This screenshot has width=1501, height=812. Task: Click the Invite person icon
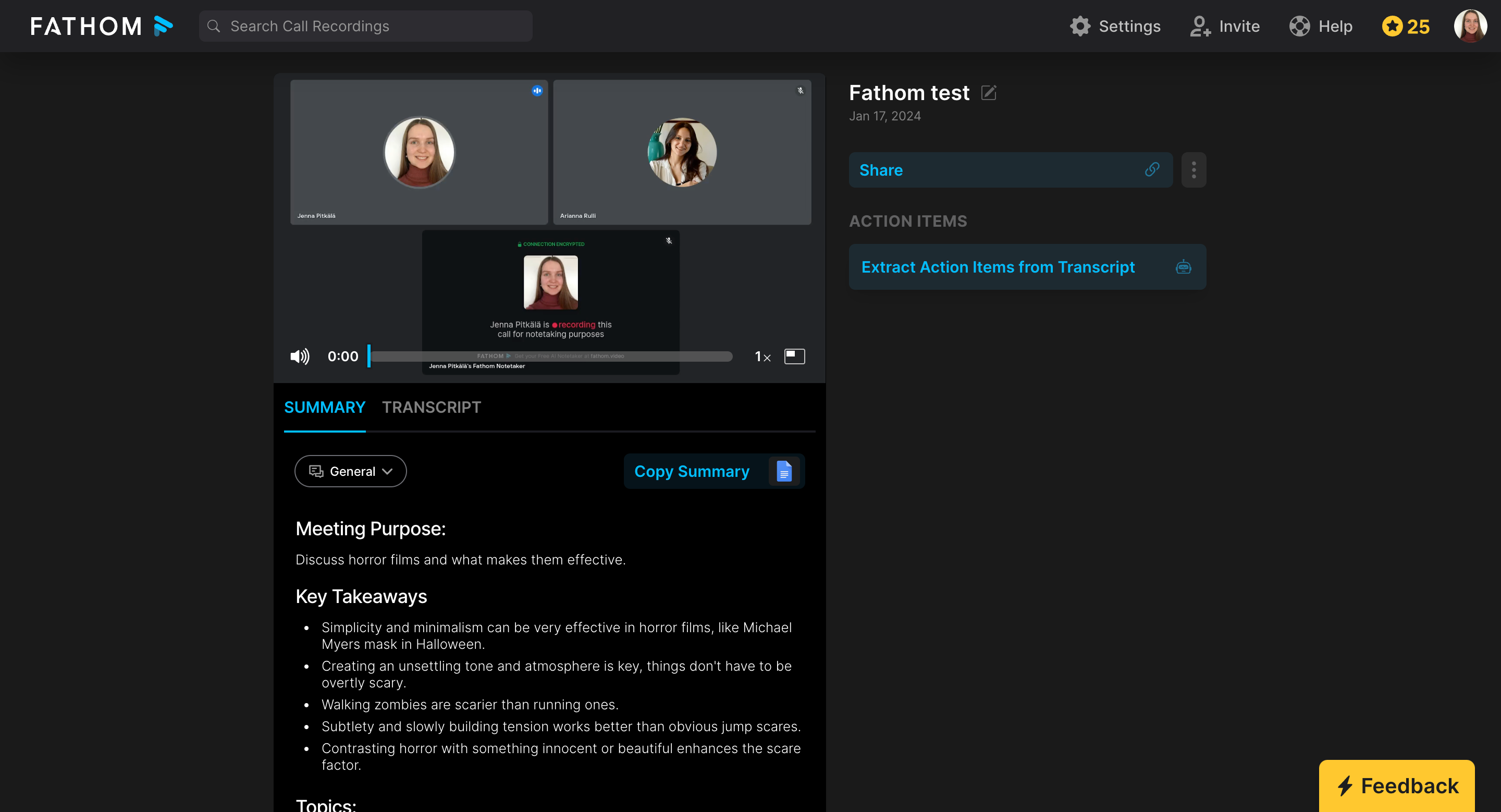click(x=1200, y=26)
